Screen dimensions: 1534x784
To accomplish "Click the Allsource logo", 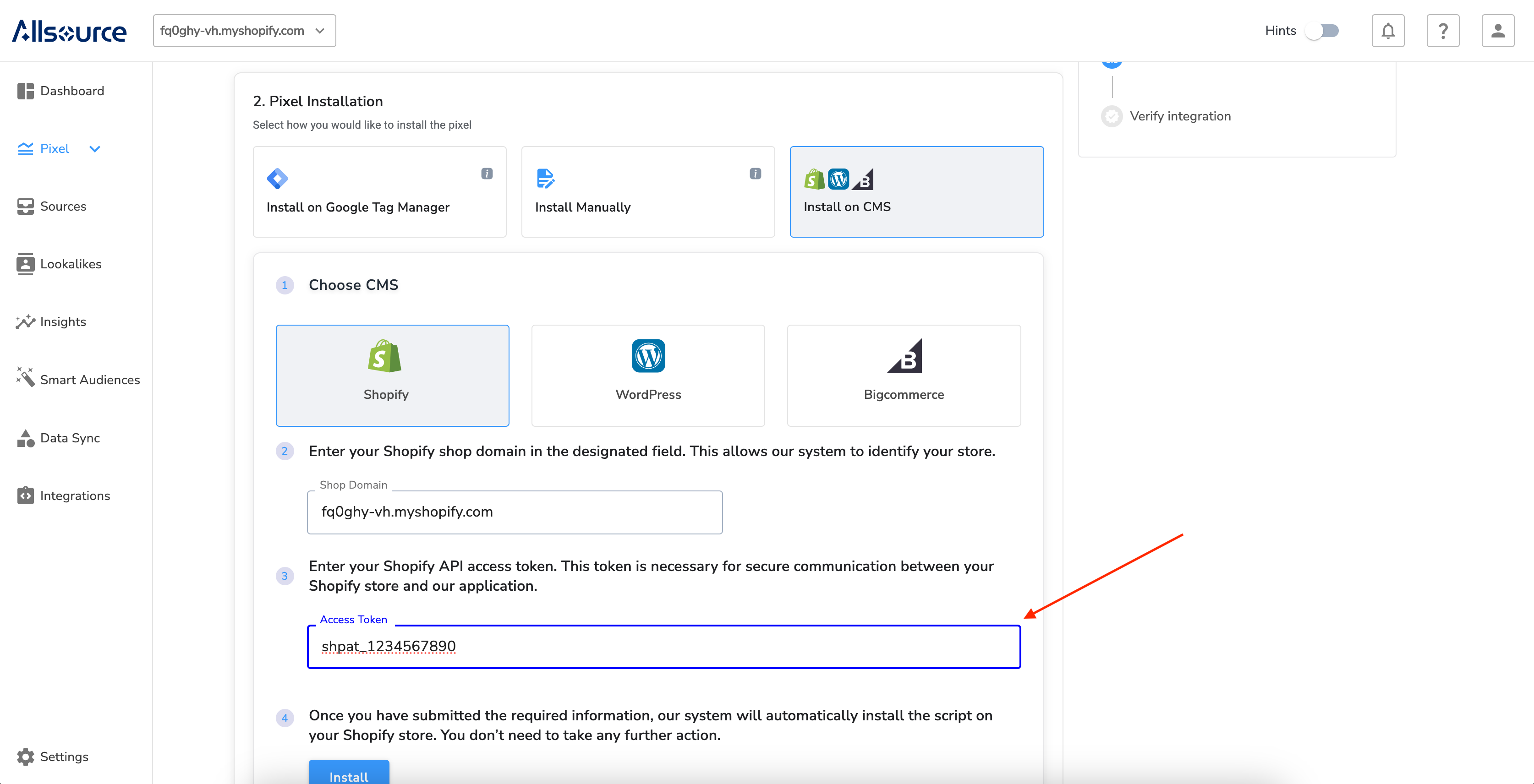I will 70,31.
